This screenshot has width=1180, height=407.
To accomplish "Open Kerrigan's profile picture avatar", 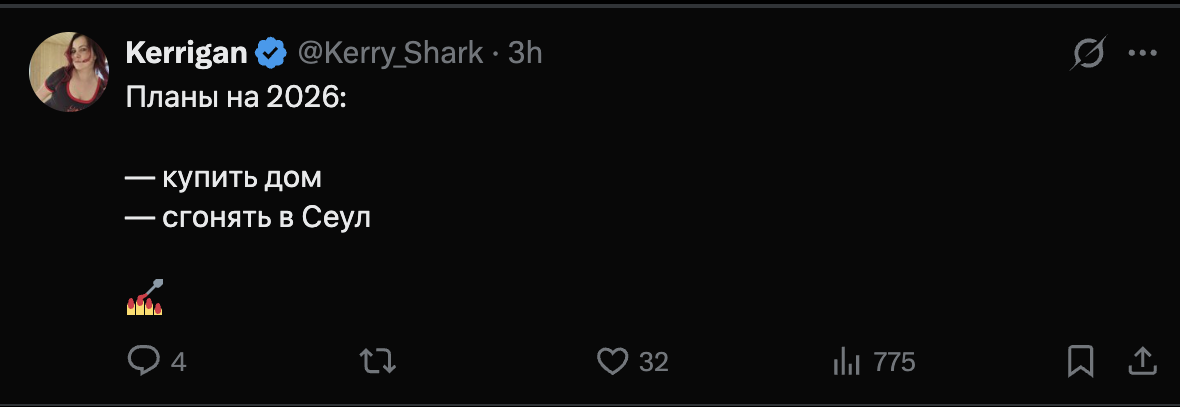I will point(69,71).
